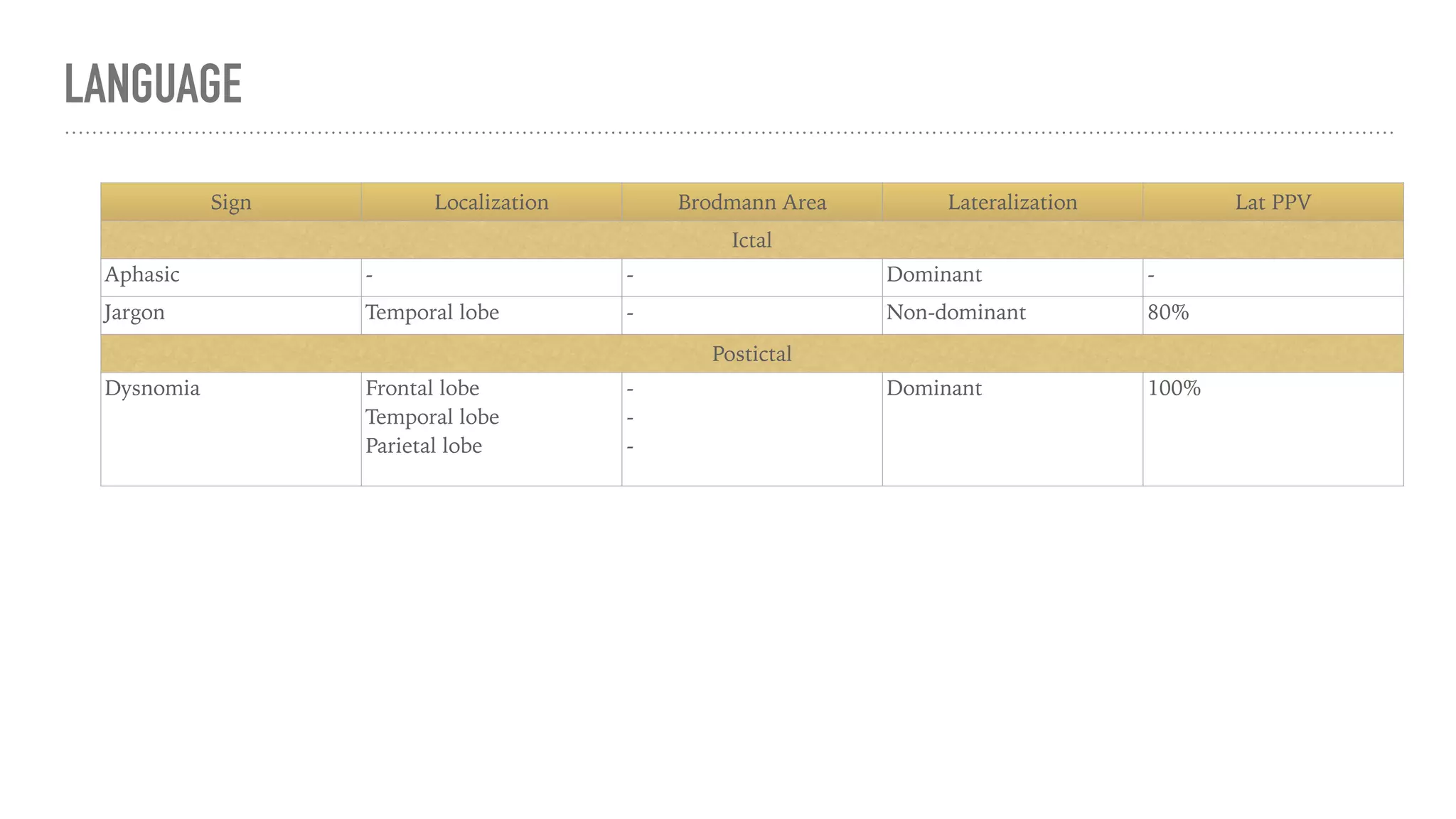Select the Lat PPV header cell
The height and width of the screenshot is (819, 1456).
click(x=1273, y=203)
